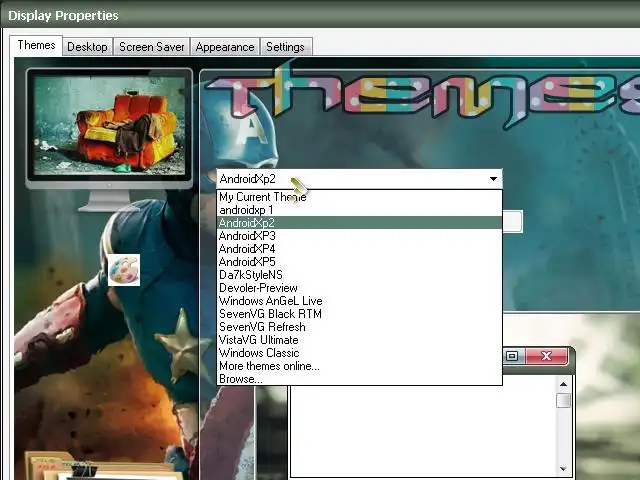Select the SevenVG Refresh theme
The height and width of the screenshot is (480, 640).
[x=359, y=327]
